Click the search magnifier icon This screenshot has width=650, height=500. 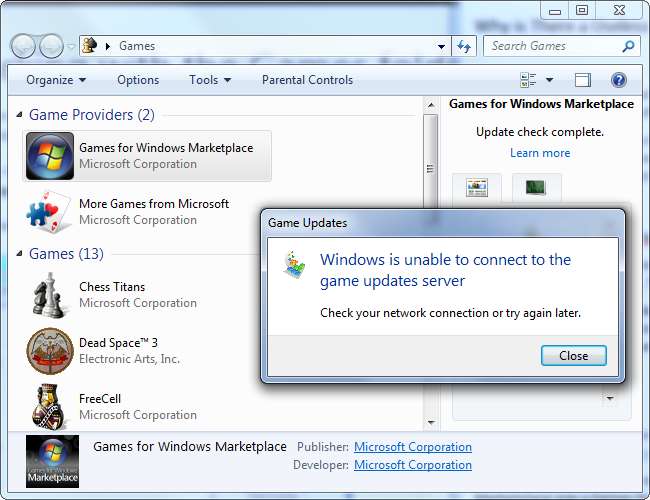[x=629, y=46]
